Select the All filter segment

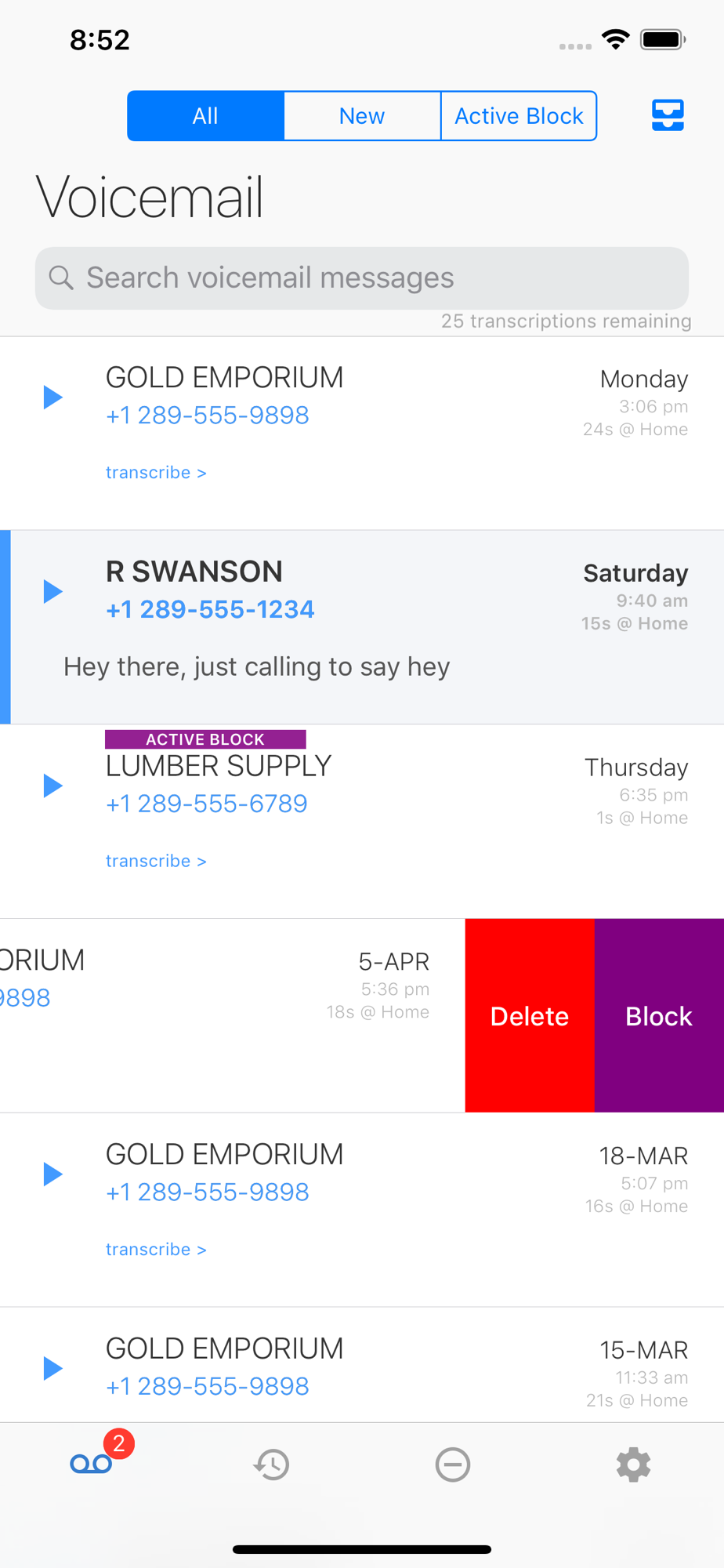[205, 116]
